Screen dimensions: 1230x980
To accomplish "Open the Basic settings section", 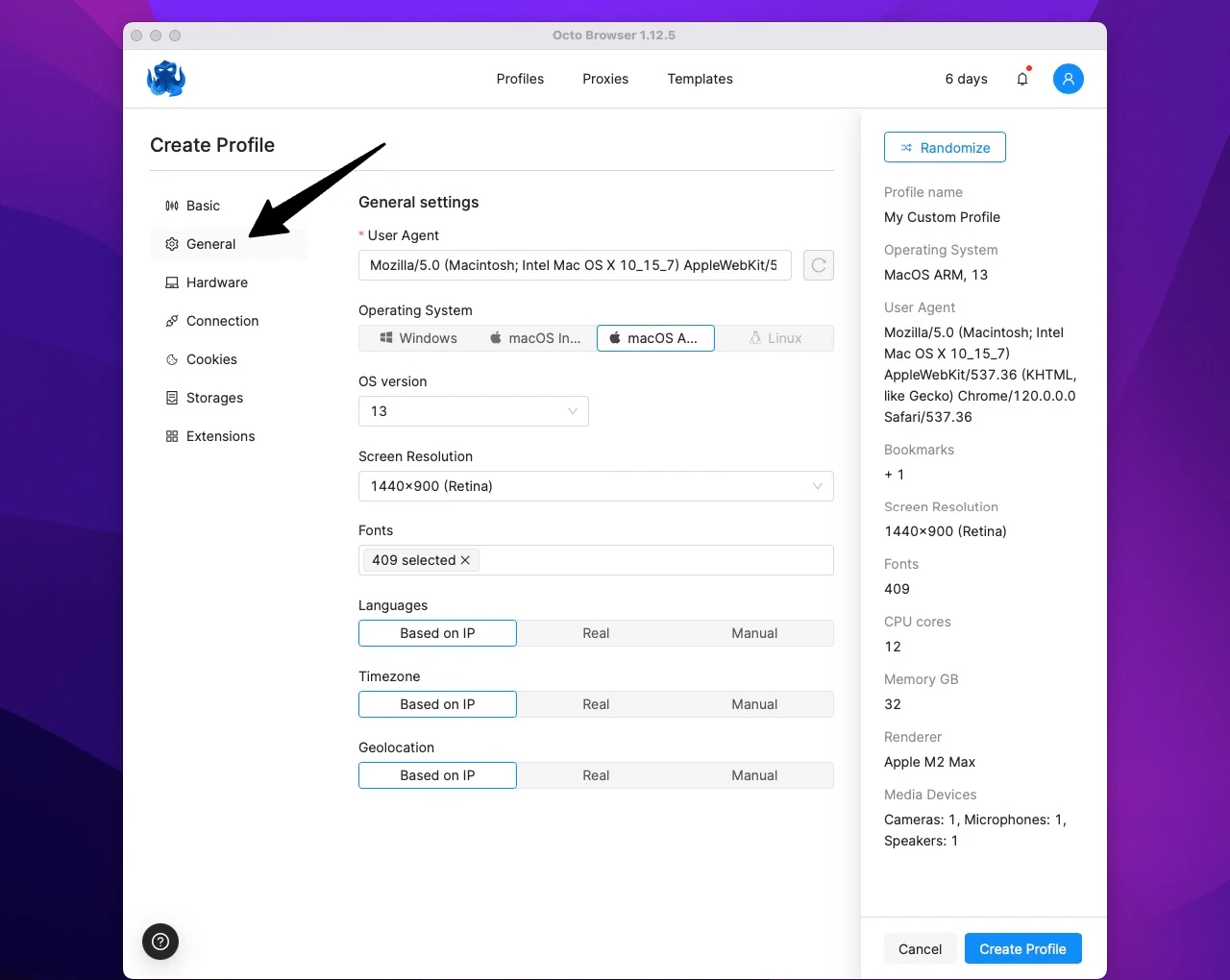I will 203,205.
